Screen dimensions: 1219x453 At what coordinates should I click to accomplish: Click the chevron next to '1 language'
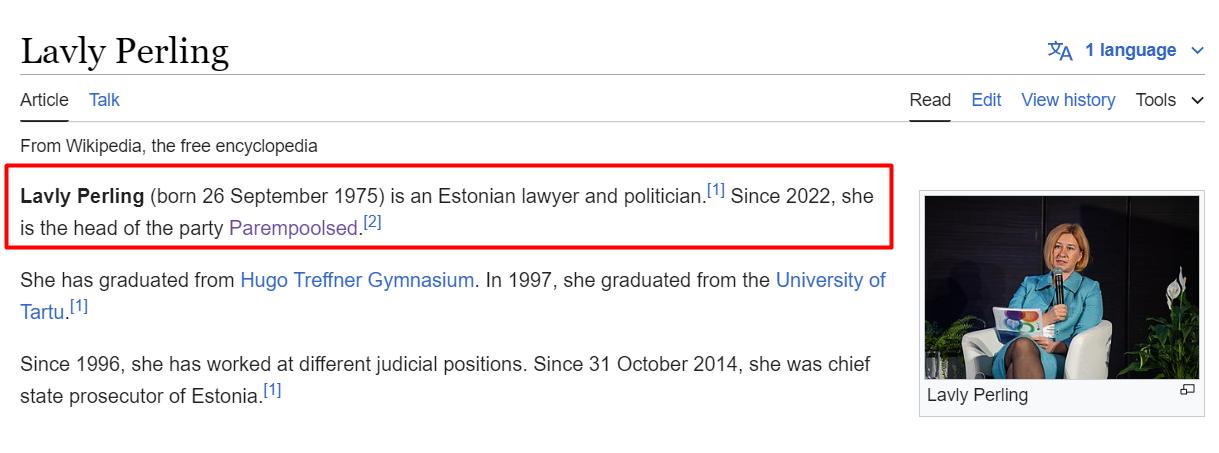pos(1197,51)
